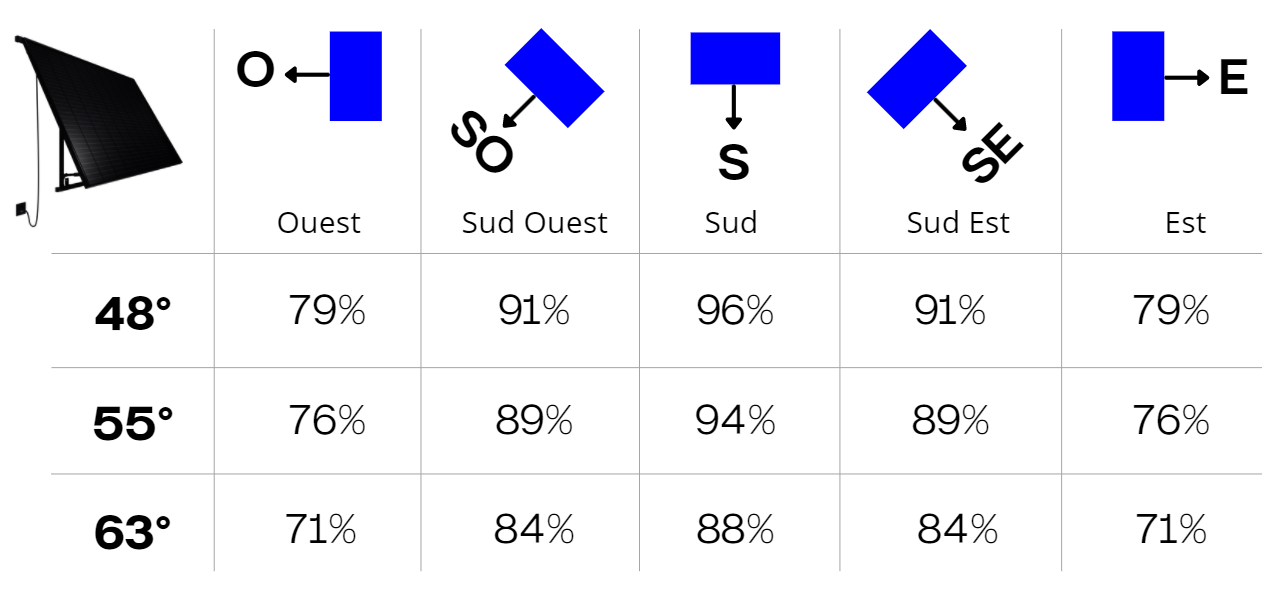Select the Est column header
The image size is (1280, 600).
coord(1186,223)
